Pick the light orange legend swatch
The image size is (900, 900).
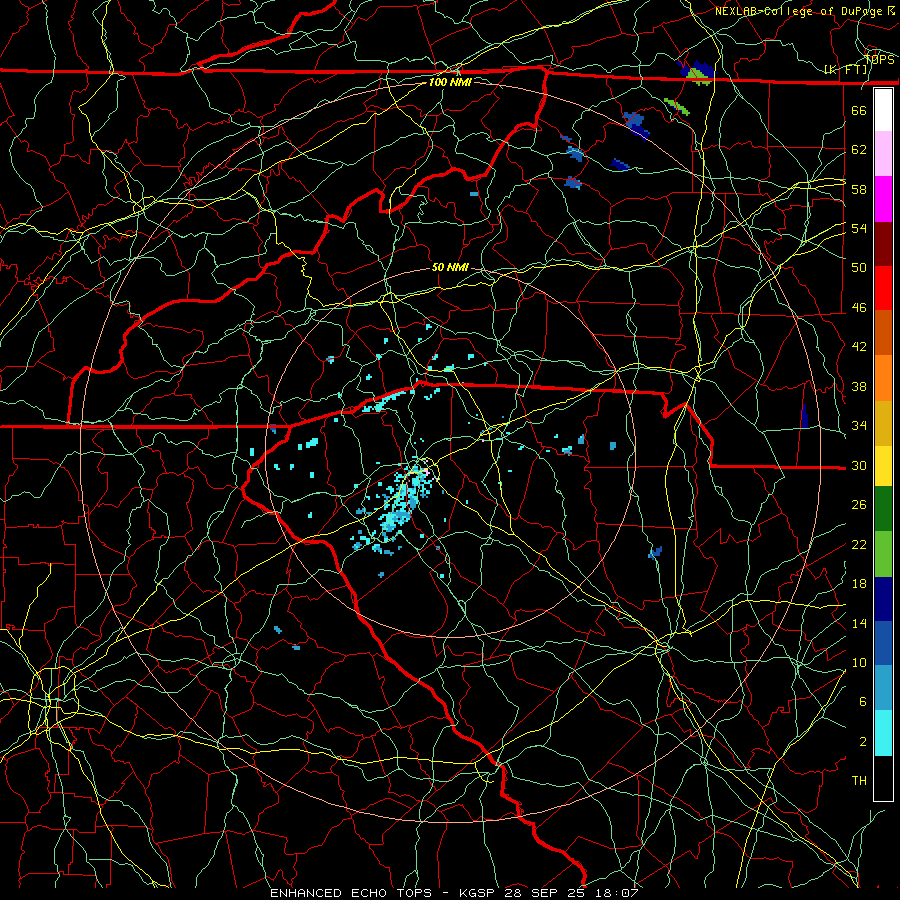pos(883,378)
